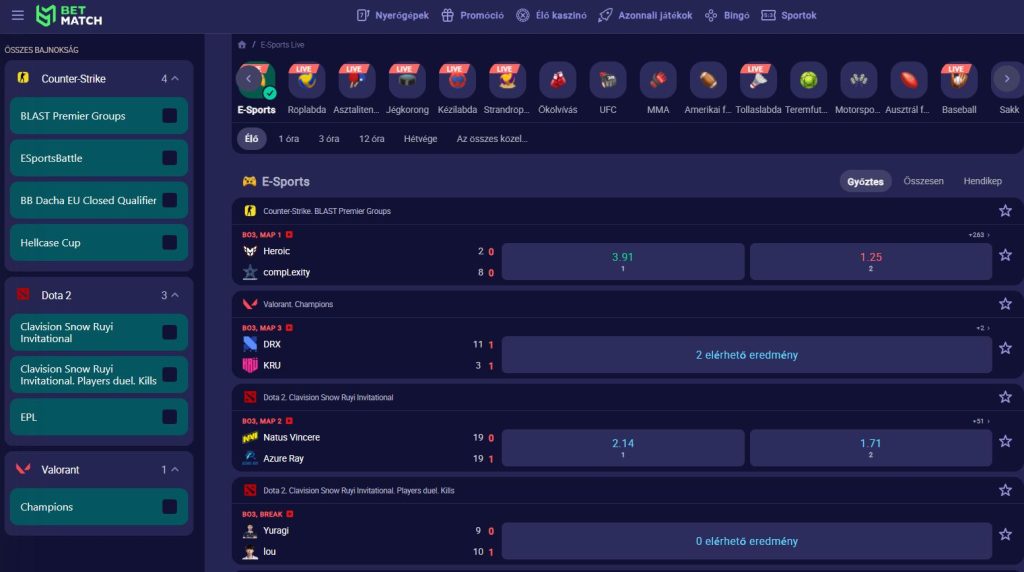Check the EPL checkbox
1024x572 pixels.
[x=170, y=417]
